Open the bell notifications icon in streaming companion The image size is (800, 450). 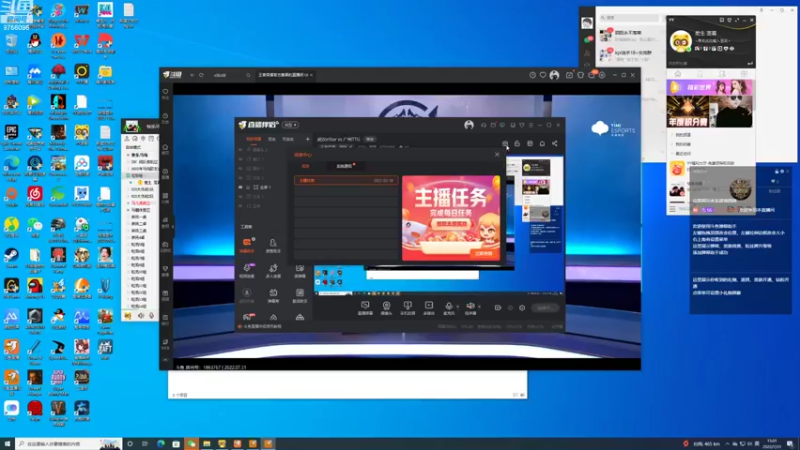click(x=542, y=144)
